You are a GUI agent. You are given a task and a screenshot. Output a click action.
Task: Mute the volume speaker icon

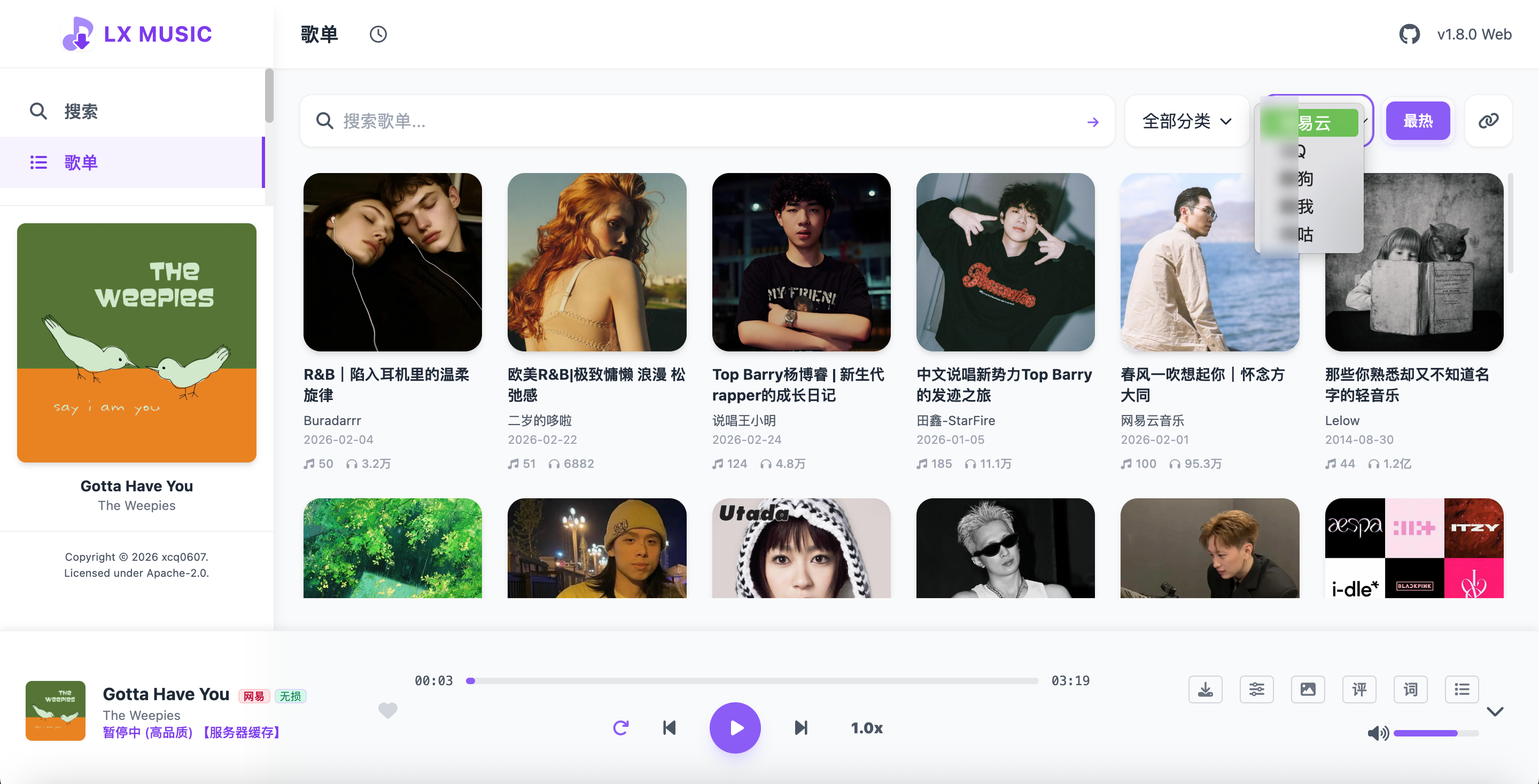1377,733
